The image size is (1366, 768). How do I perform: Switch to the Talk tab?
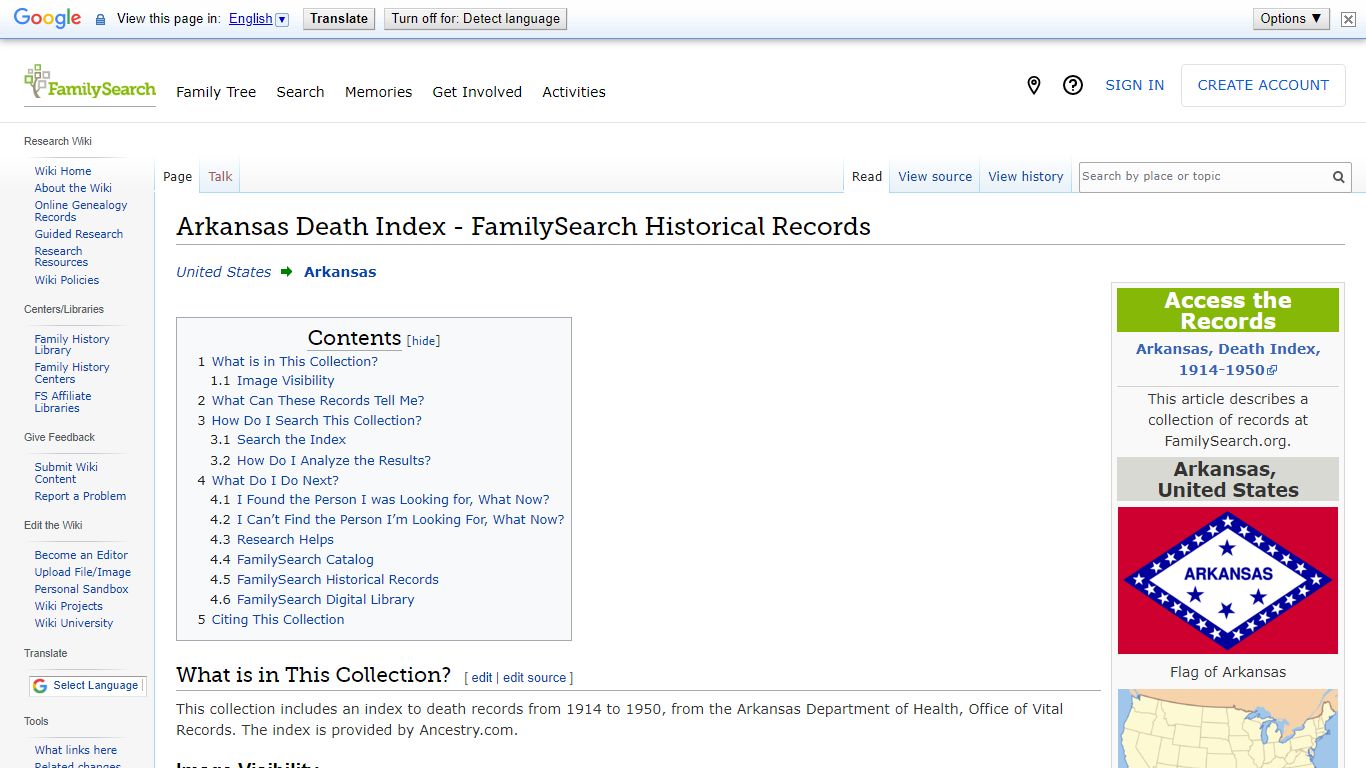pyautogui.click(x=220, y=177)
